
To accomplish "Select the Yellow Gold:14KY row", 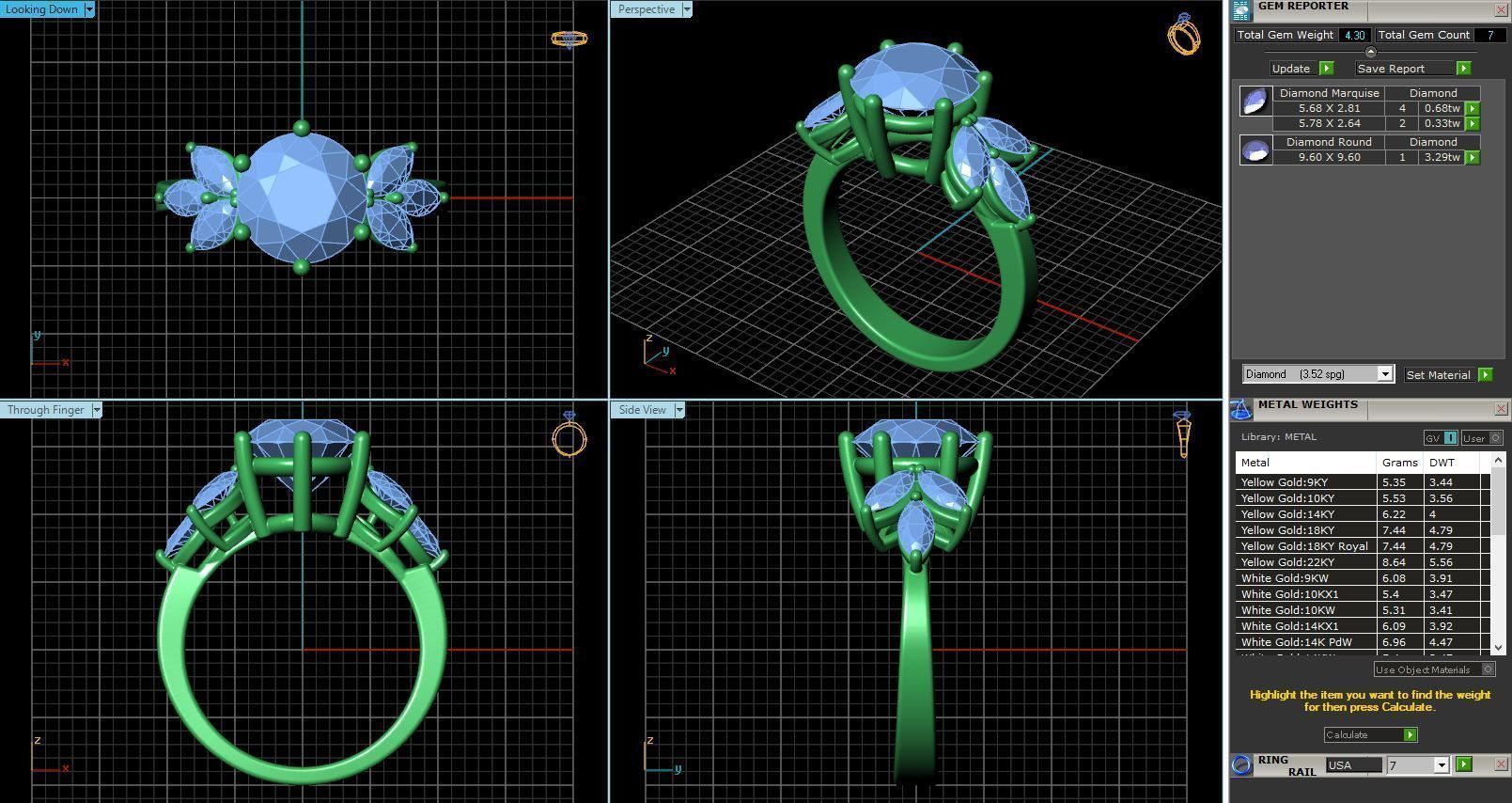I will pyautogui.click(x=1363, y=514).
